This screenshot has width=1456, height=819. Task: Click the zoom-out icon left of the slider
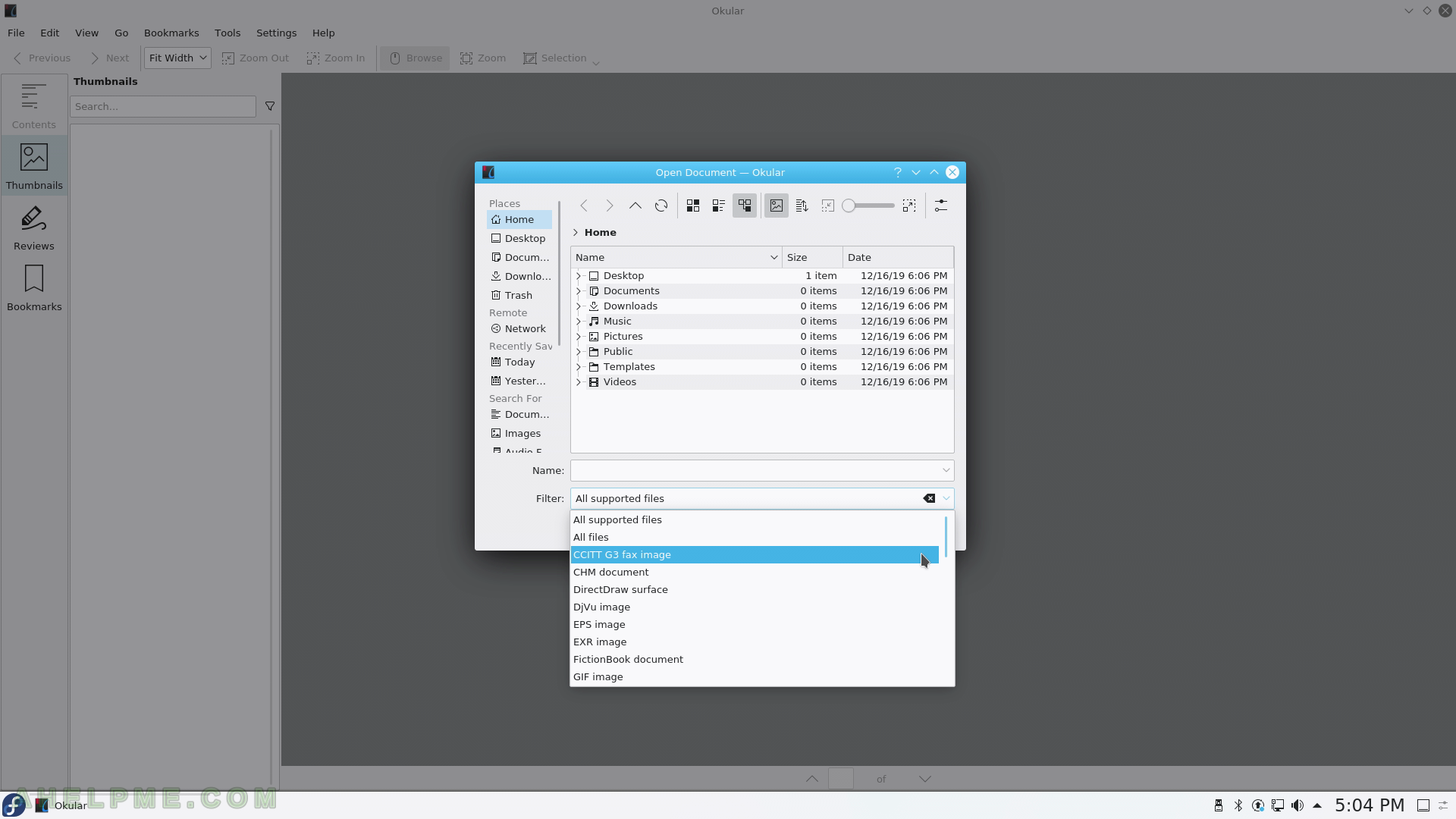[x=828, y=206]
